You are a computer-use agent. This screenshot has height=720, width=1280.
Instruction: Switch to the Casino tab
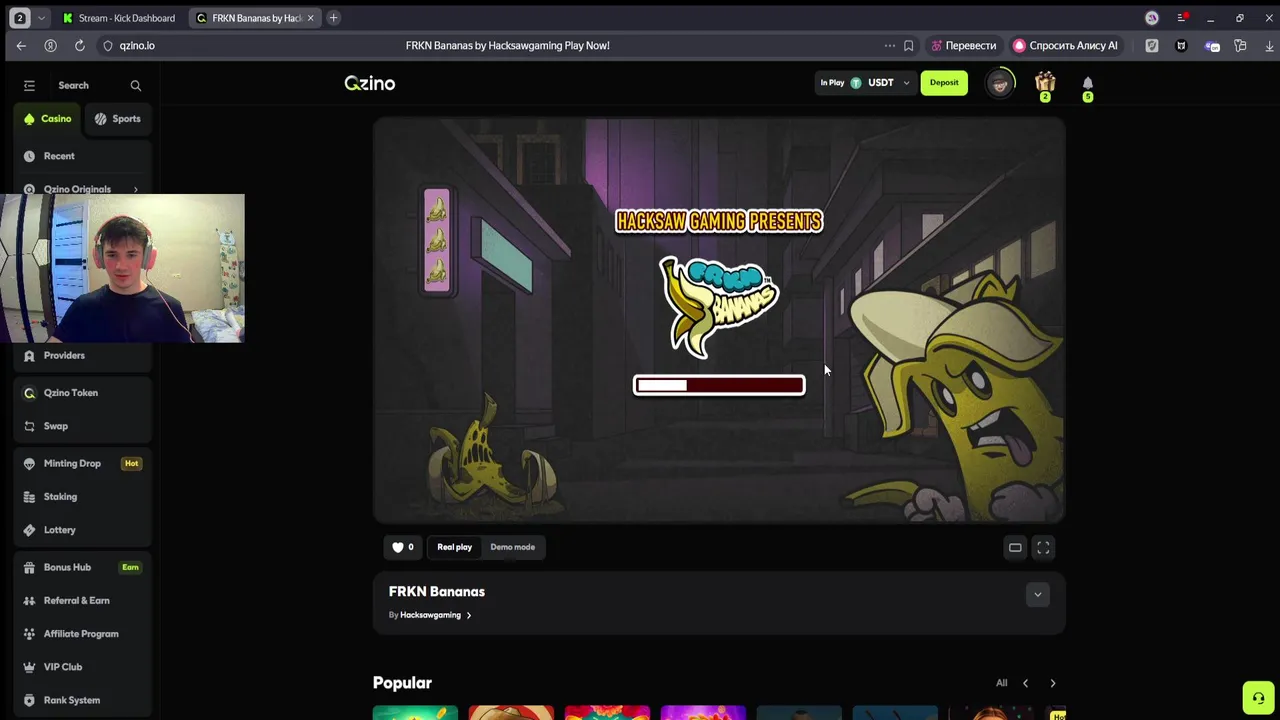pos(48,119)
